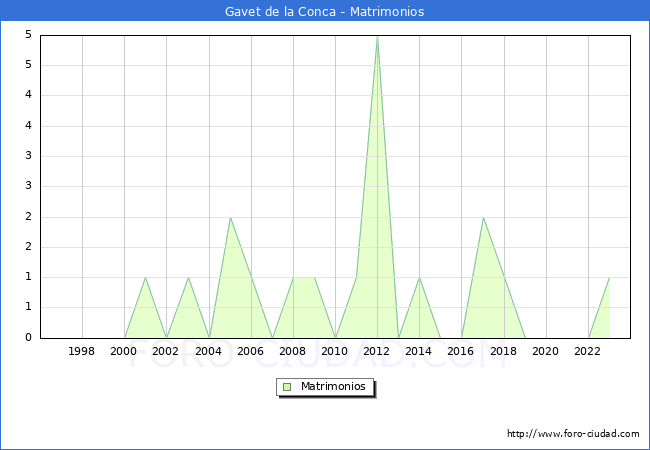Click the 2020 x-axis year label
650x450 pixels.
pos(546,351)
